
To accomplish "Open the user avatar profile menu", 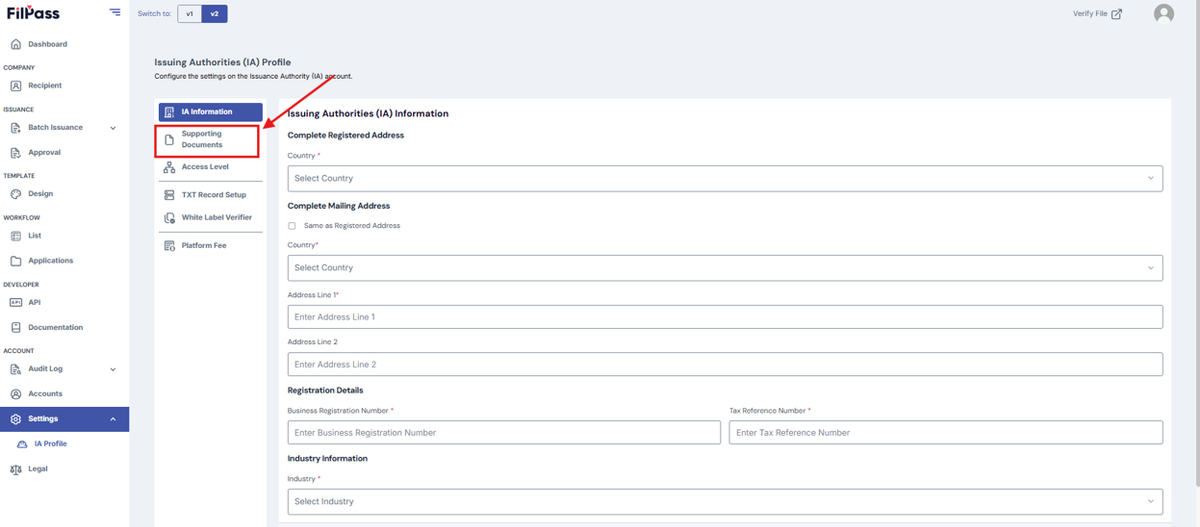I will click(1163, 14).
